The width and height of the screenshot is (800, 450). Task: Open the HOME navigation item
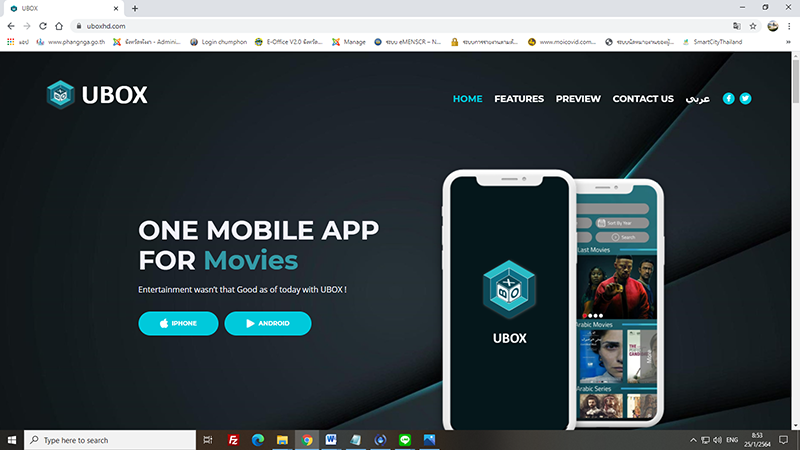click(467, 99)
